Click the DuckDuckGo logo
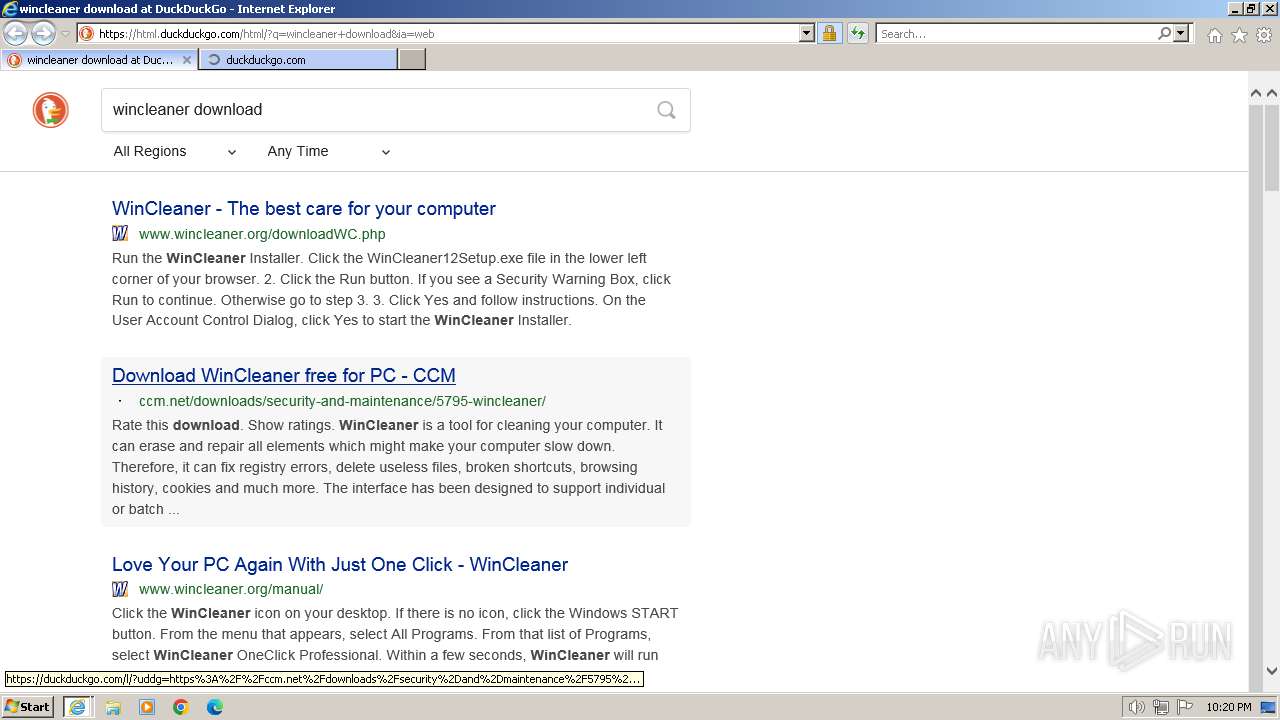The image size is (1280, 720). 50,110
